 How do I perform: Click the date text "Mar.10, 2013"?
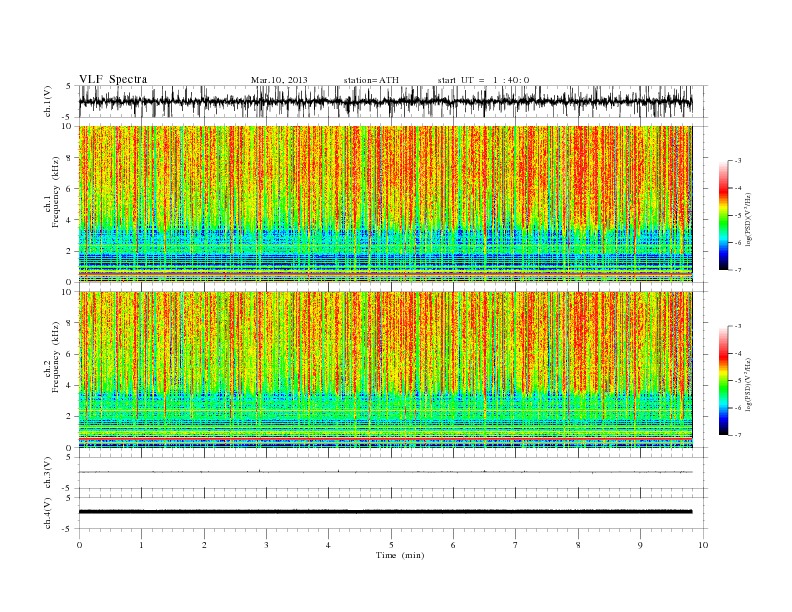[279, 80]
